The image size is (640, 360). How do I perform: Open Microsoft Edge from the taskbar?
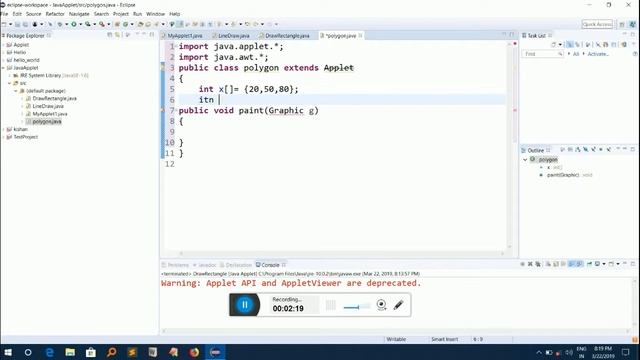[49, 352]
